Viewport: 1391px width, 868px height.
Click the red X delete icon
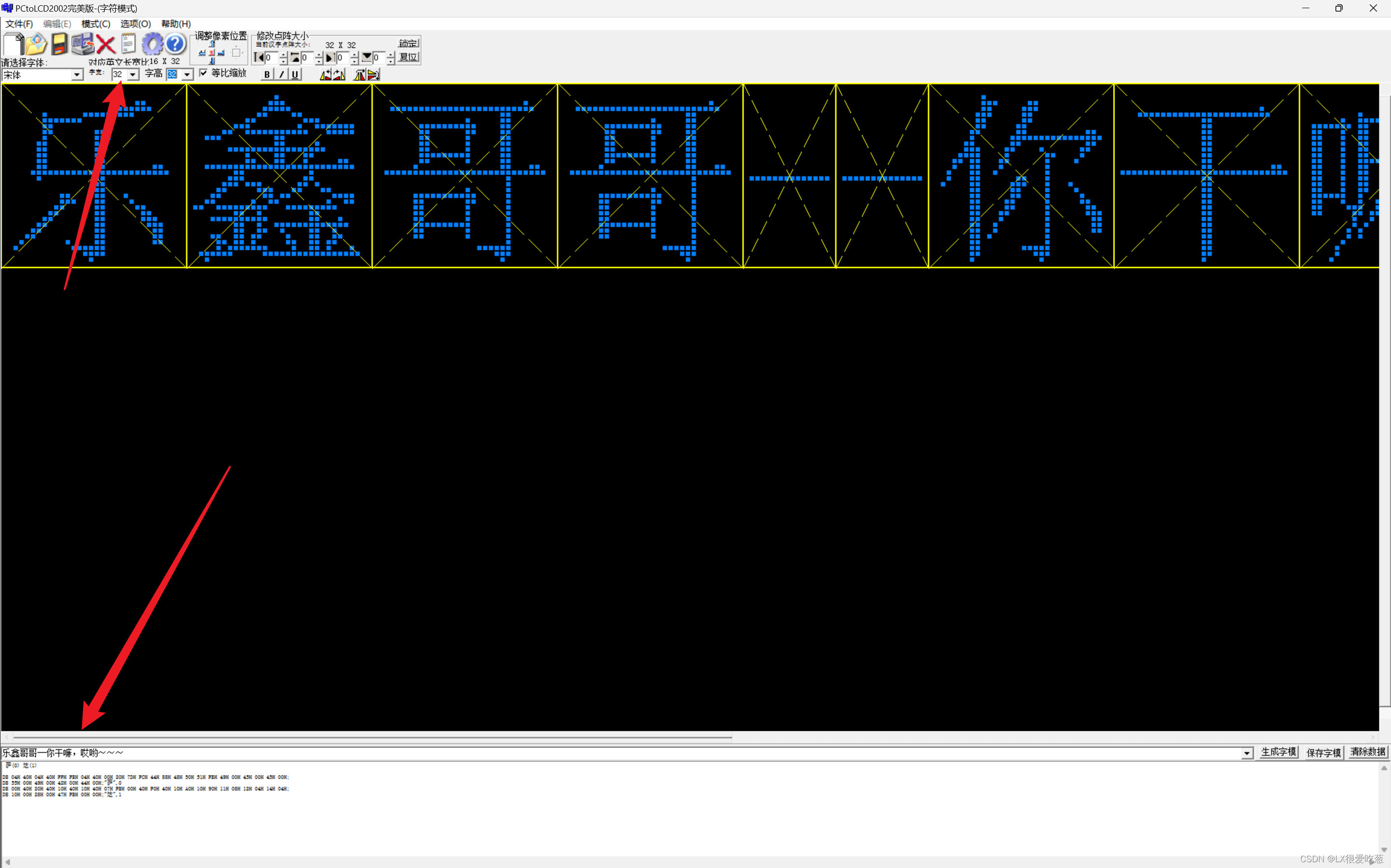pyautogui.click(x=106, y=44)
